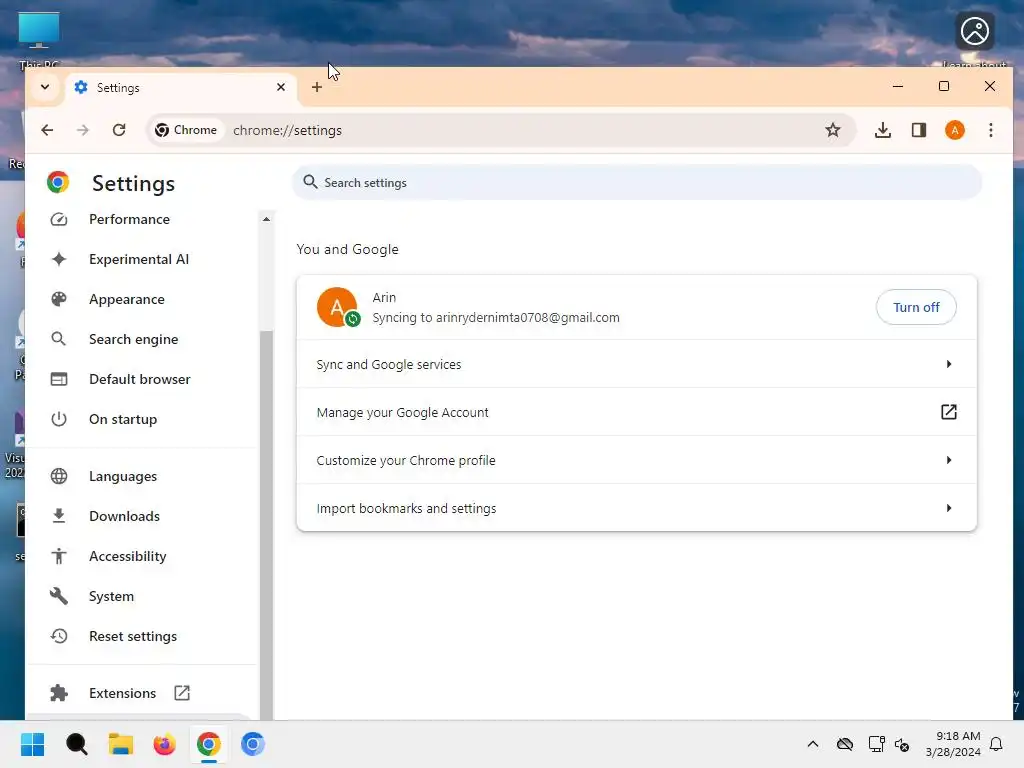
Task: Expand Sync and Google services
Action: [636, 364]
